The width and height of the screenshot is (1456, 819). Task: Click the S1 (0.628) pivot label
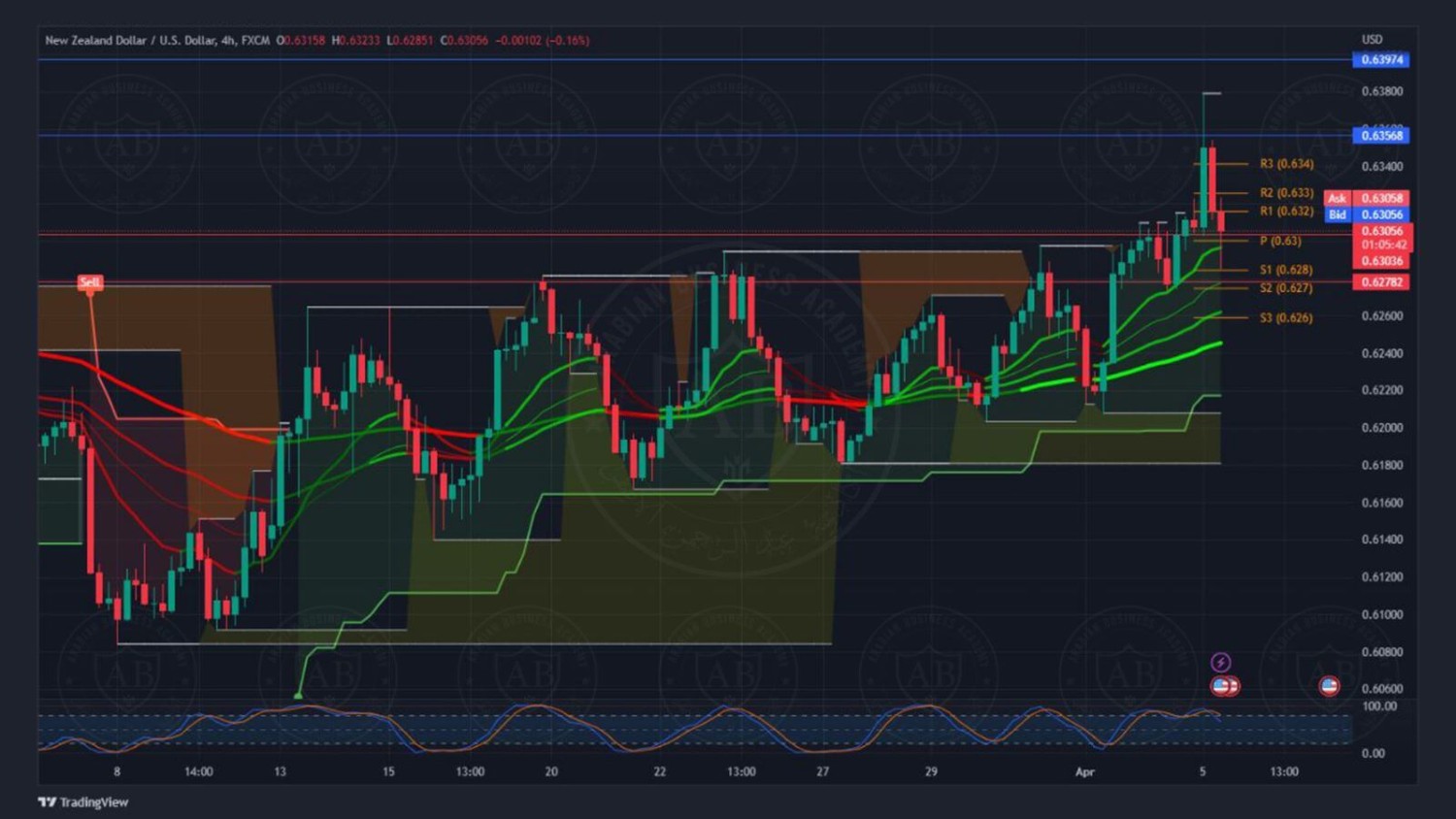tap(1286, 270)
